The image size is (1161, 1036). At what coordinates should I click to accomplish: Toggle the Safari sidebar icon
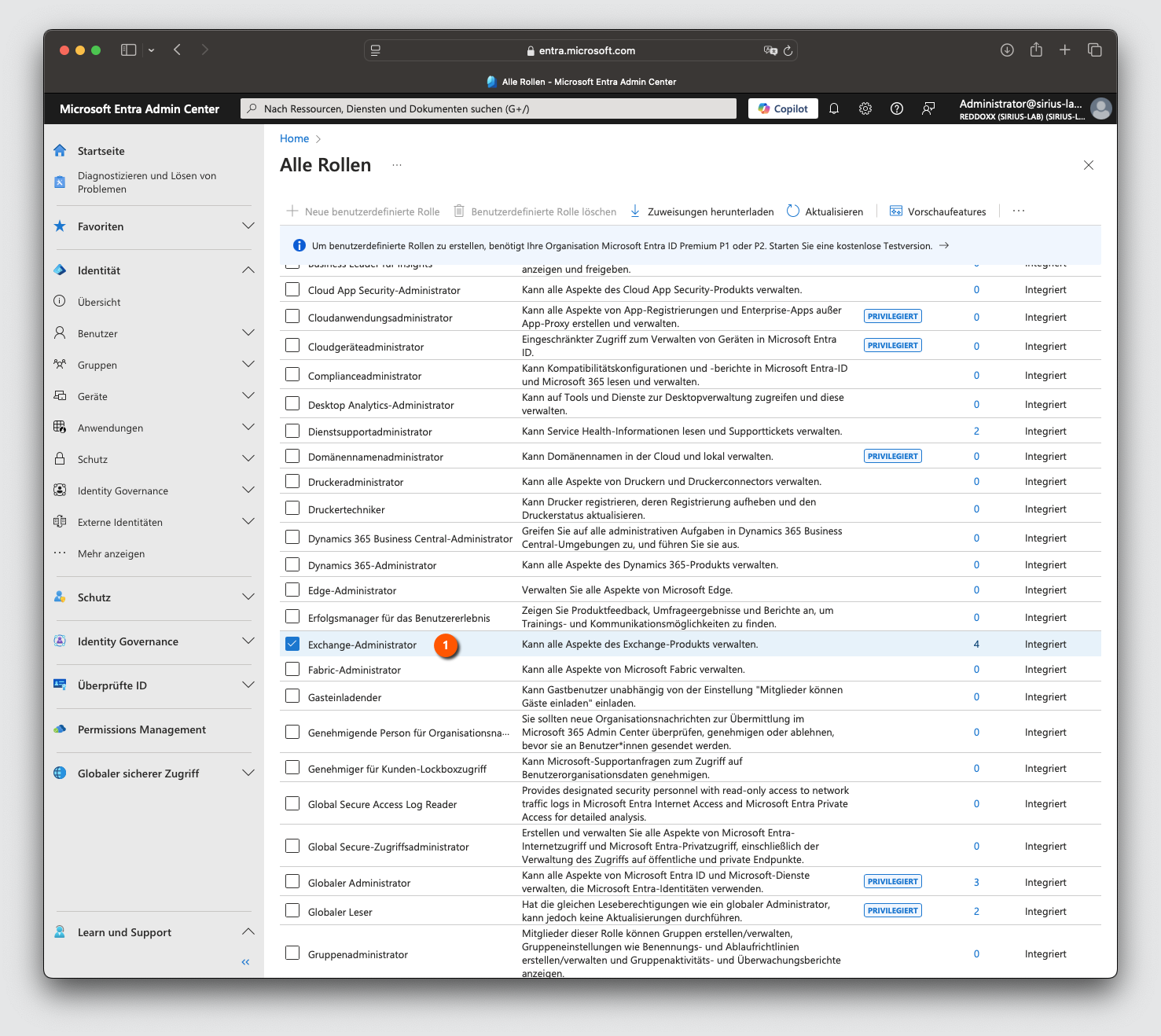(x=128, y=50)
